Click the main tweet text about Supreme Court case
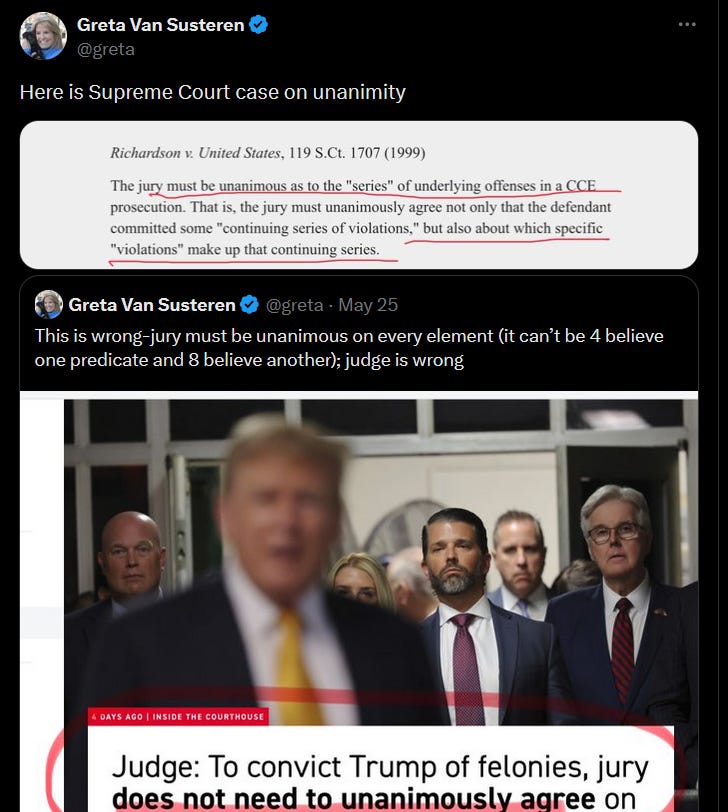728x812 pixels. click(212, 92)
